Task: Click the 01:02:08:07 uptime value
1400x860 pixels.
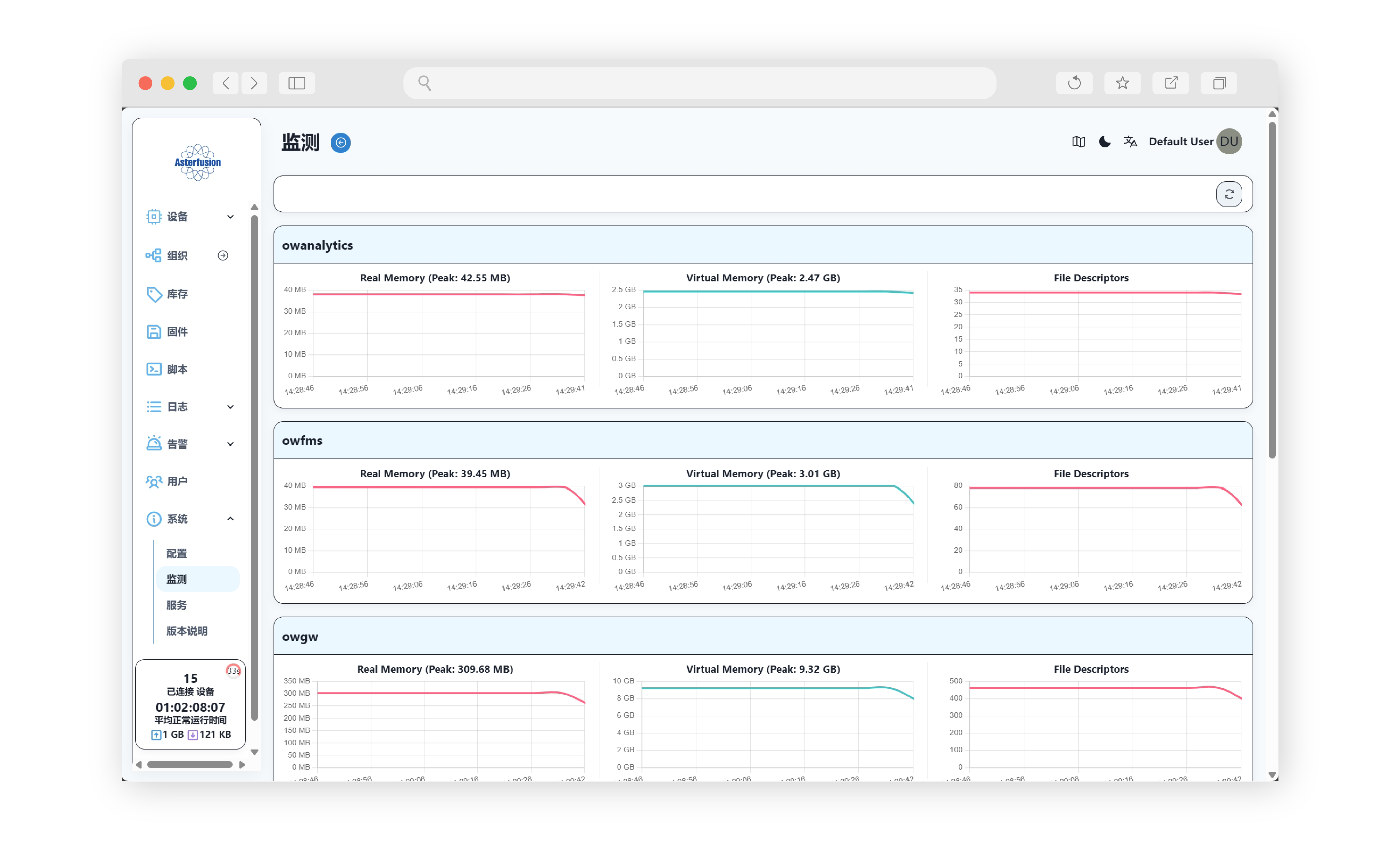Action: coord(190,707)
